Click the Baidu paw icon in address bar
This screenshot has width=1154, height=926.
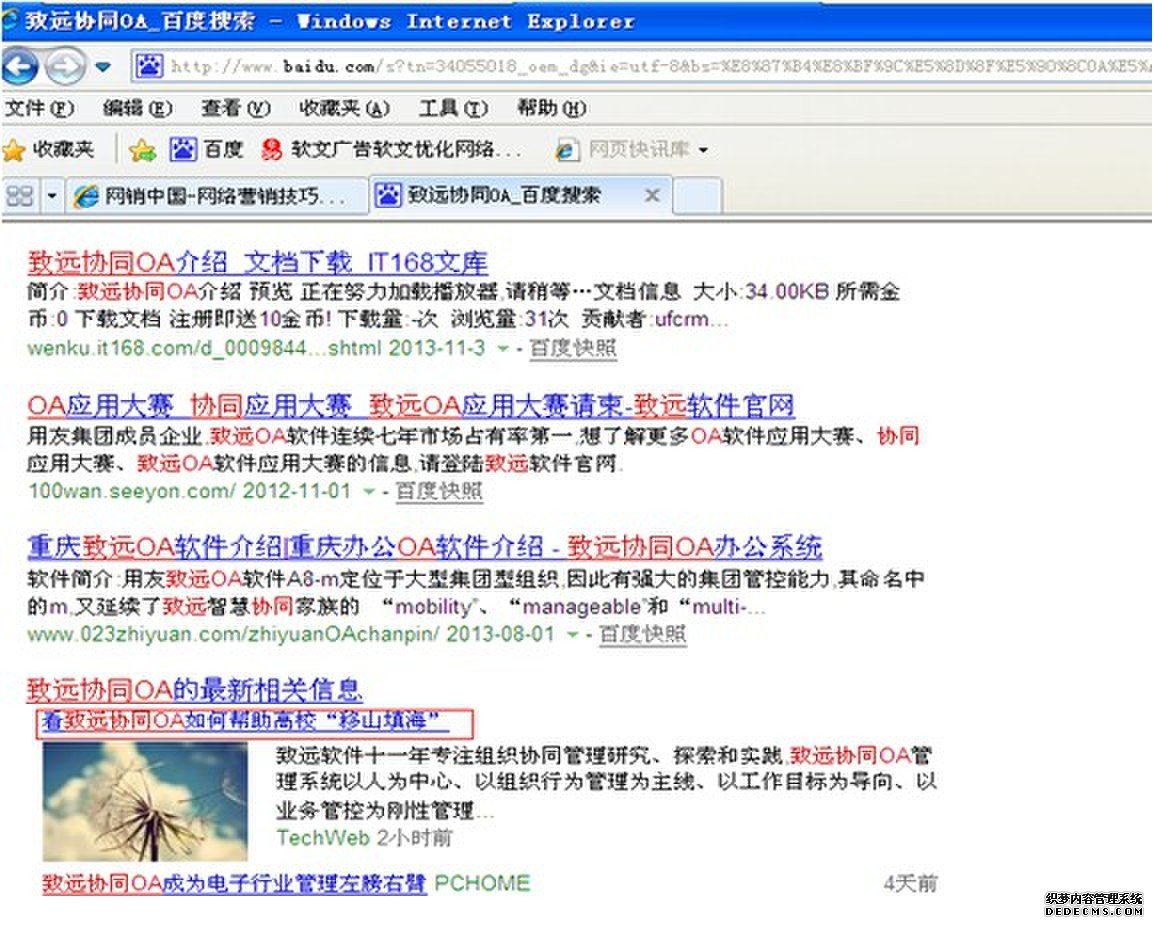[149, 66]
